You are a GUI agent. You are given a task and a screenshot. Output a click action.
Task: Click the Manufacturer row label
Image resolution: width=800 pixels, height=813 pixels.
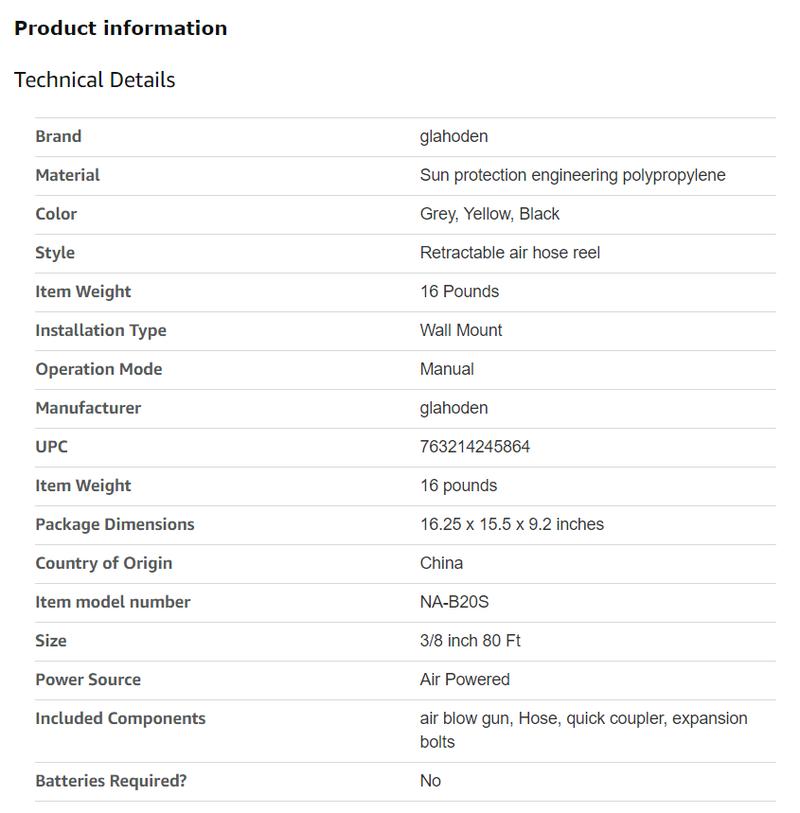click(x=88, y=408)
